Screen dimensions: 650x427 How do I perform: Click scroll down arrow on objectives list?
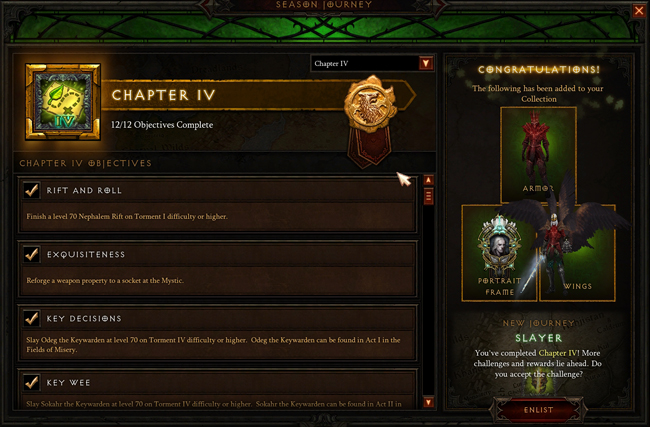point(429,402)
